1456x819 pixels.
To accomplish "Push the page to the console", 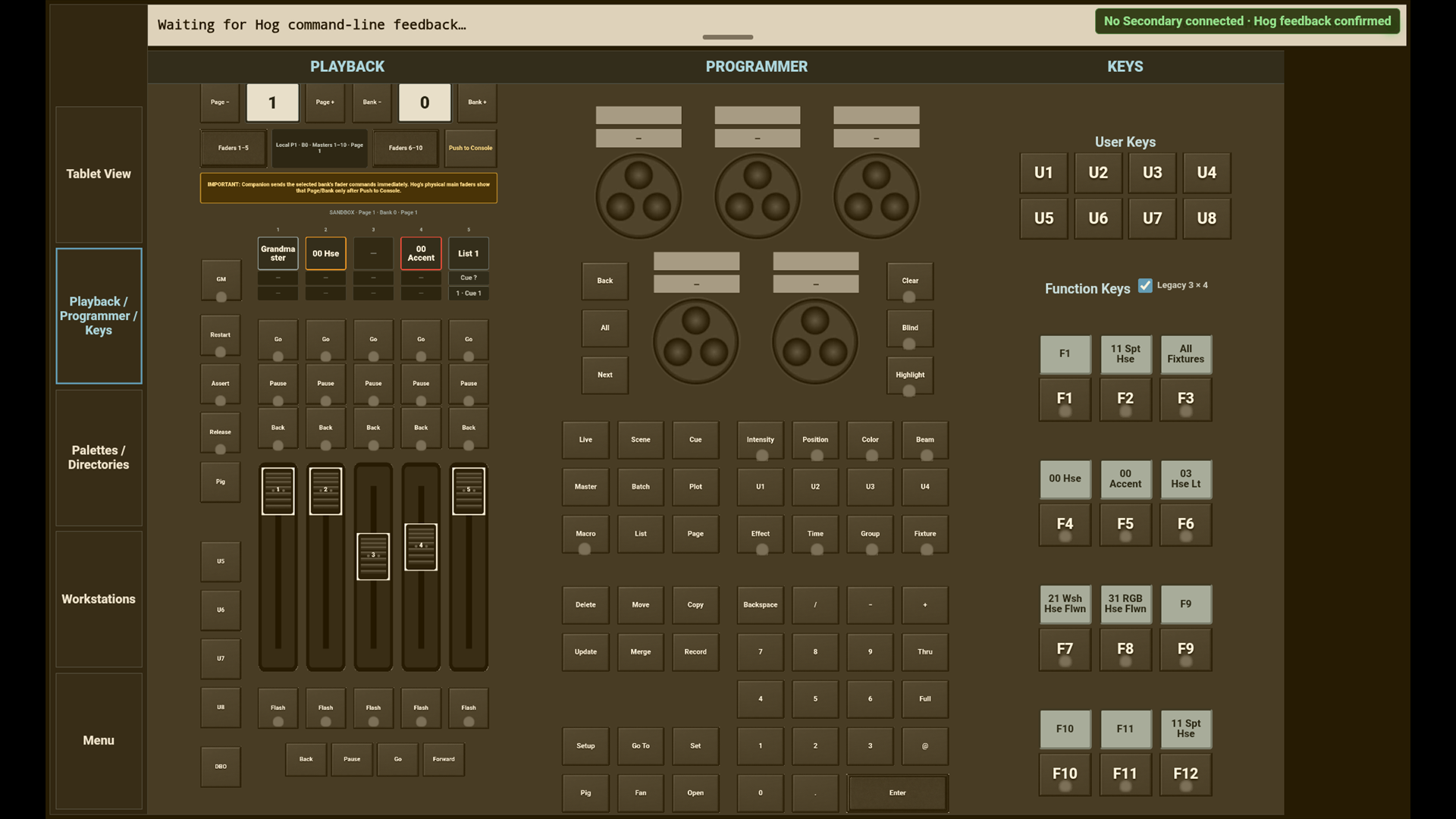I will click(470, 148).
